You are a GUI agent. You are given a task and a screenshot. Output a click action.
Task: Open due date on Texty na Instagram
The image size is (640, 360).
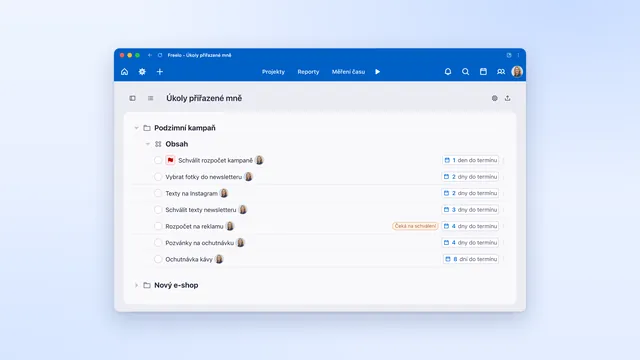[470, 193]
